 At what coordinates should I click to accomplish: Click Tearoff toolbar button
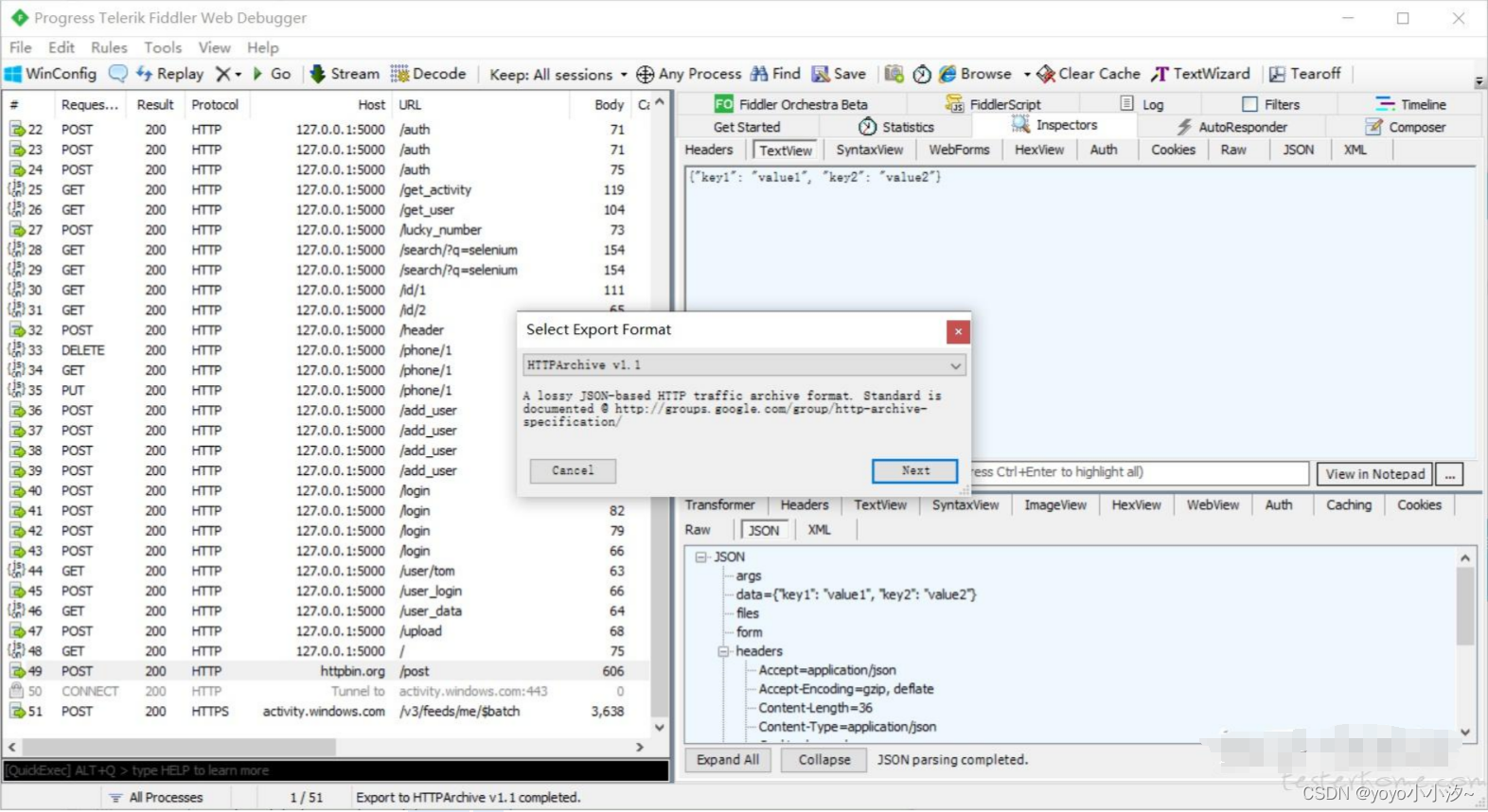point(1305,74)
